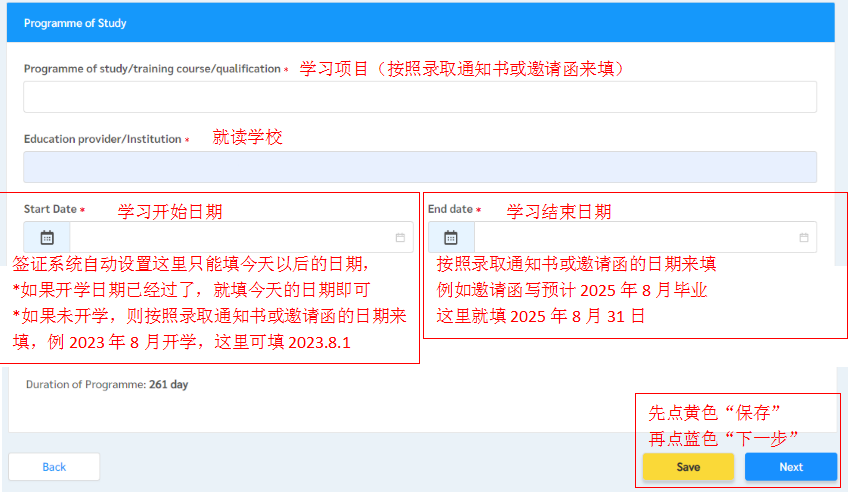848x494 pixels.
Task: Open the Start Date calendar picker button
Action: coord(47,238)
